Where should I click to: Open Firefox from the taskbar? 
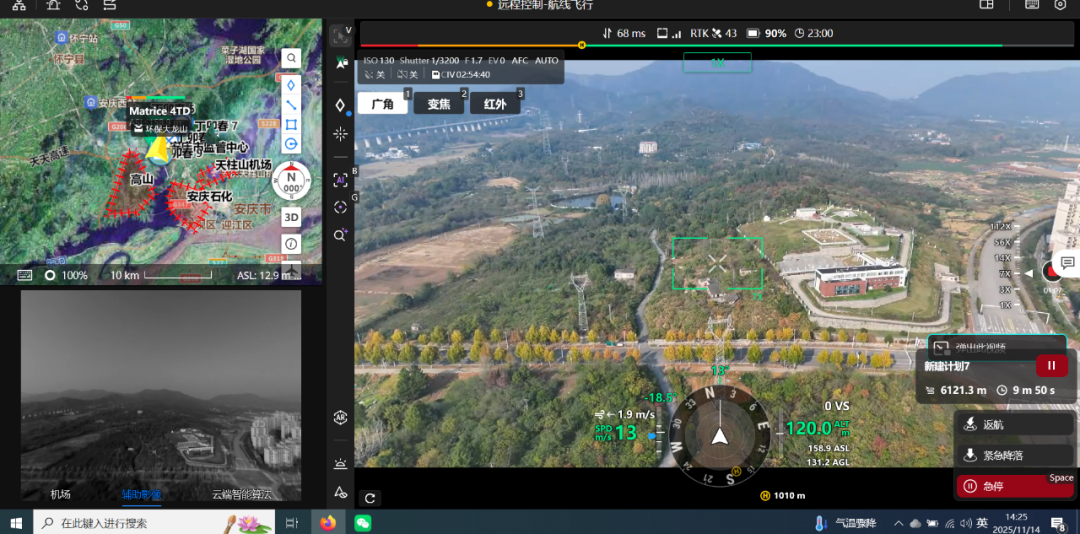tap(328, 524)
